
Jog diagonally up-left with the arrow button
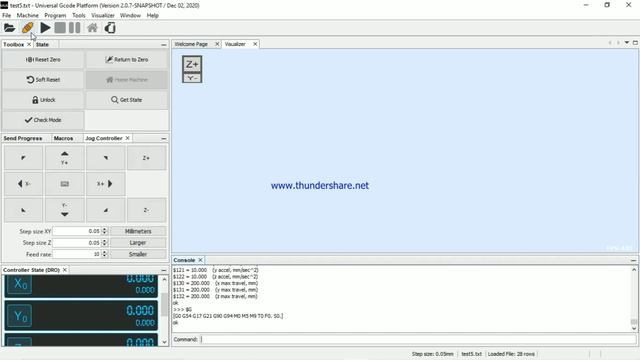pyautogui.click(x=23, y=158)
